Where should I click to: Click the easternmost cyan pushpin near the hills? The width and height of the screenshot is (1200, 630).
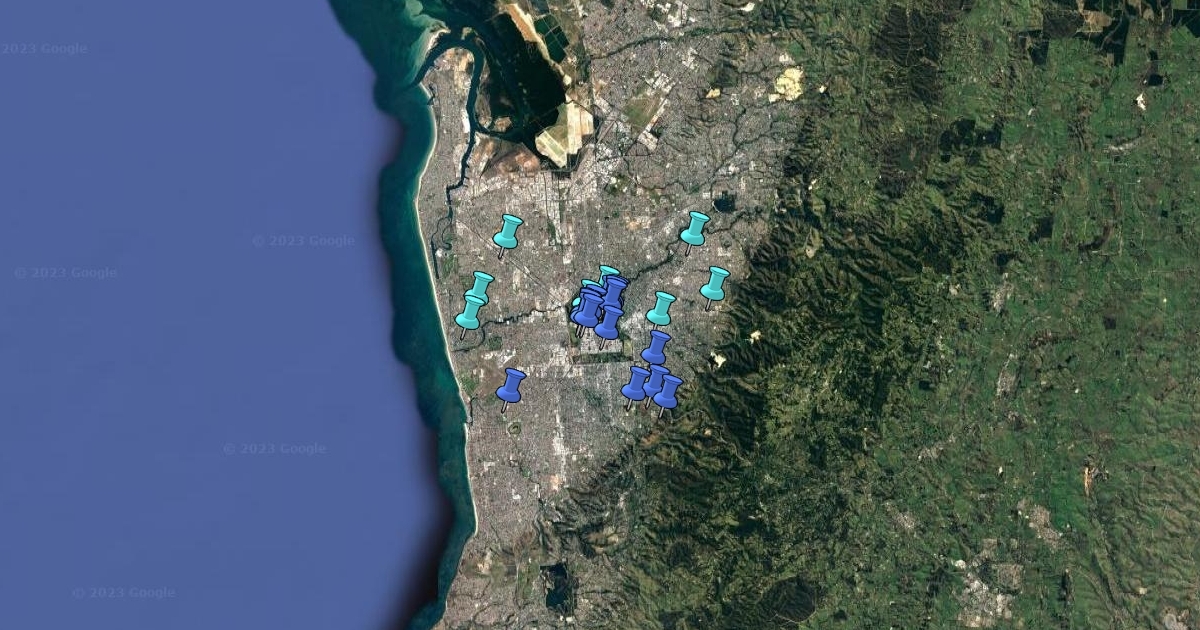(x=714, y=283)
